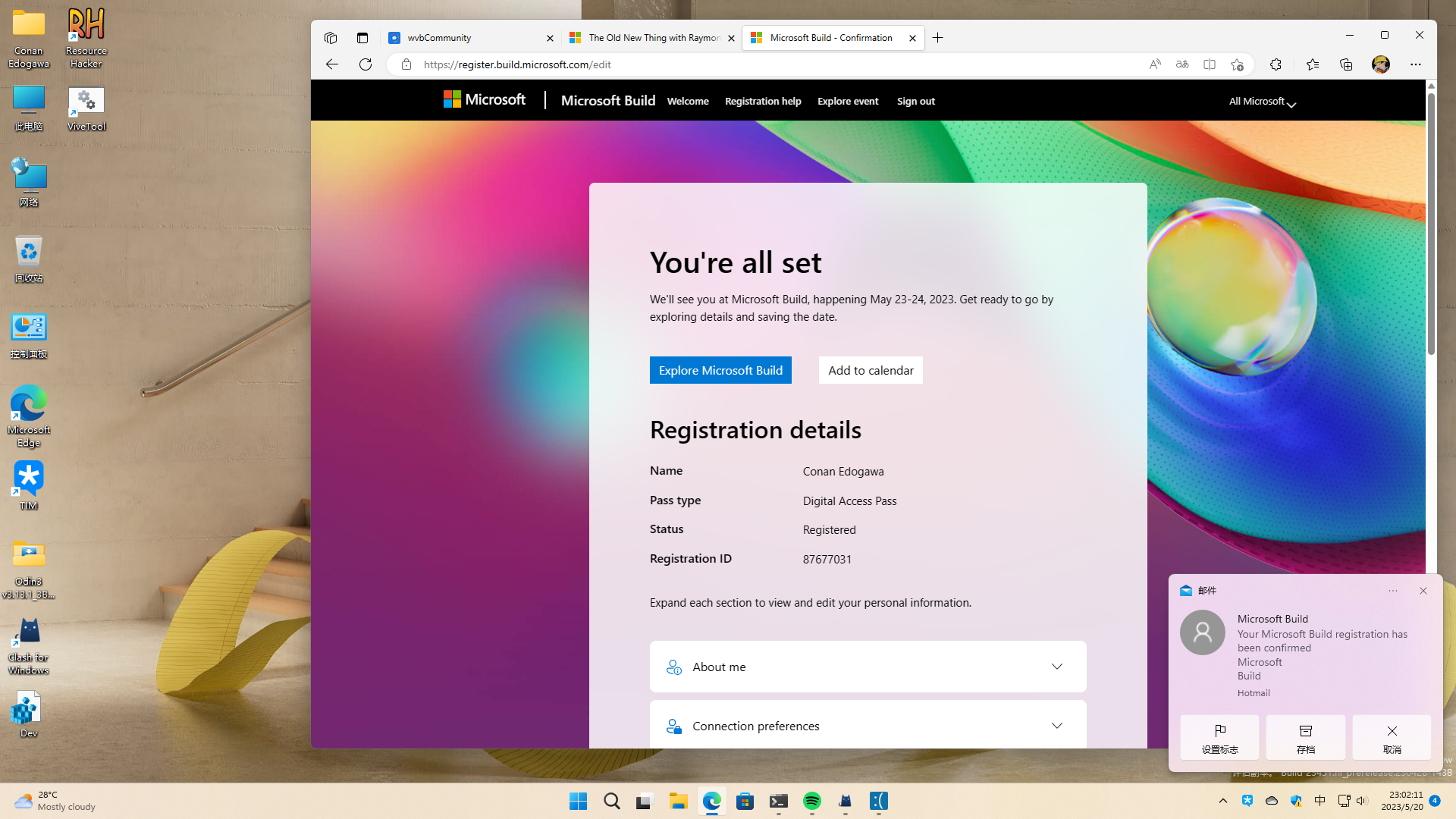This screenshot has width=1456, height=819.
Task: Select the TIM desktop shortcut
Action: 29,486
